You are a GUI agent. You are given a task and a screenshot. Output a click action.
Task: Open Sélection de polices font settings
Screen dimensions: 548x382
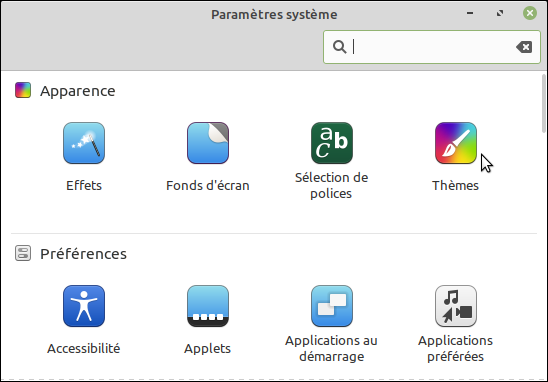[332, 143]
